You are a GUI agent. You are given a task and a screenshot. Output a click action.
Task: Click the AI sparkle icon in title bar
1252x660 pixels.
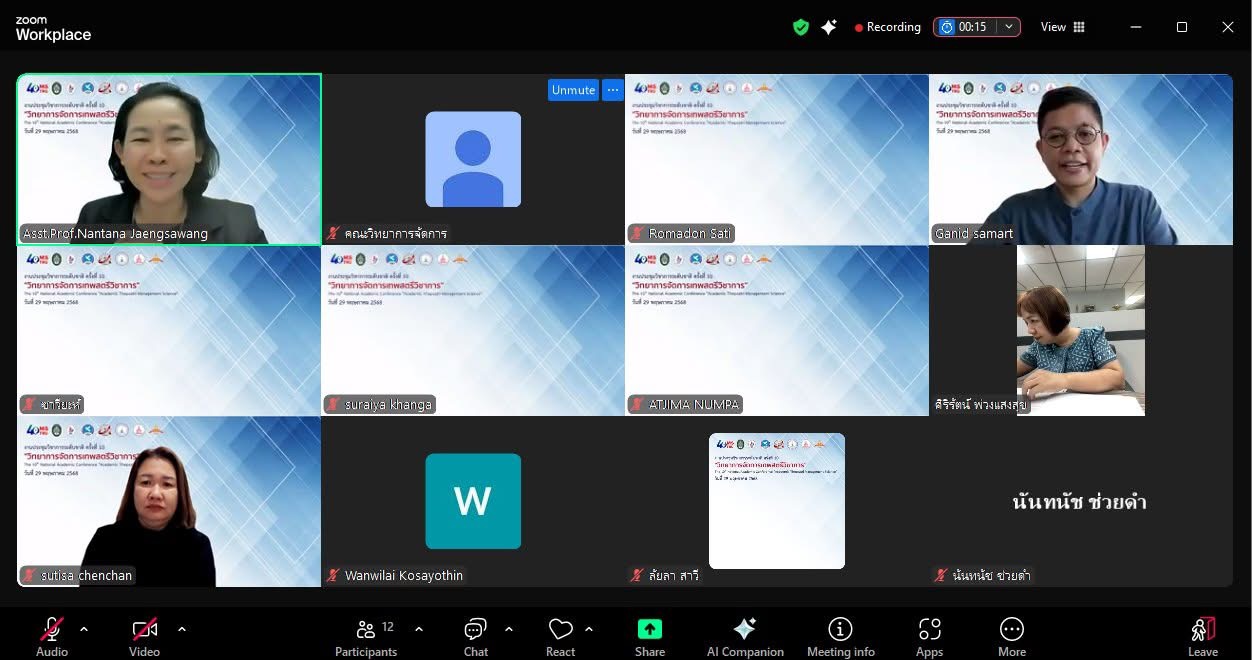pos(829,27)
